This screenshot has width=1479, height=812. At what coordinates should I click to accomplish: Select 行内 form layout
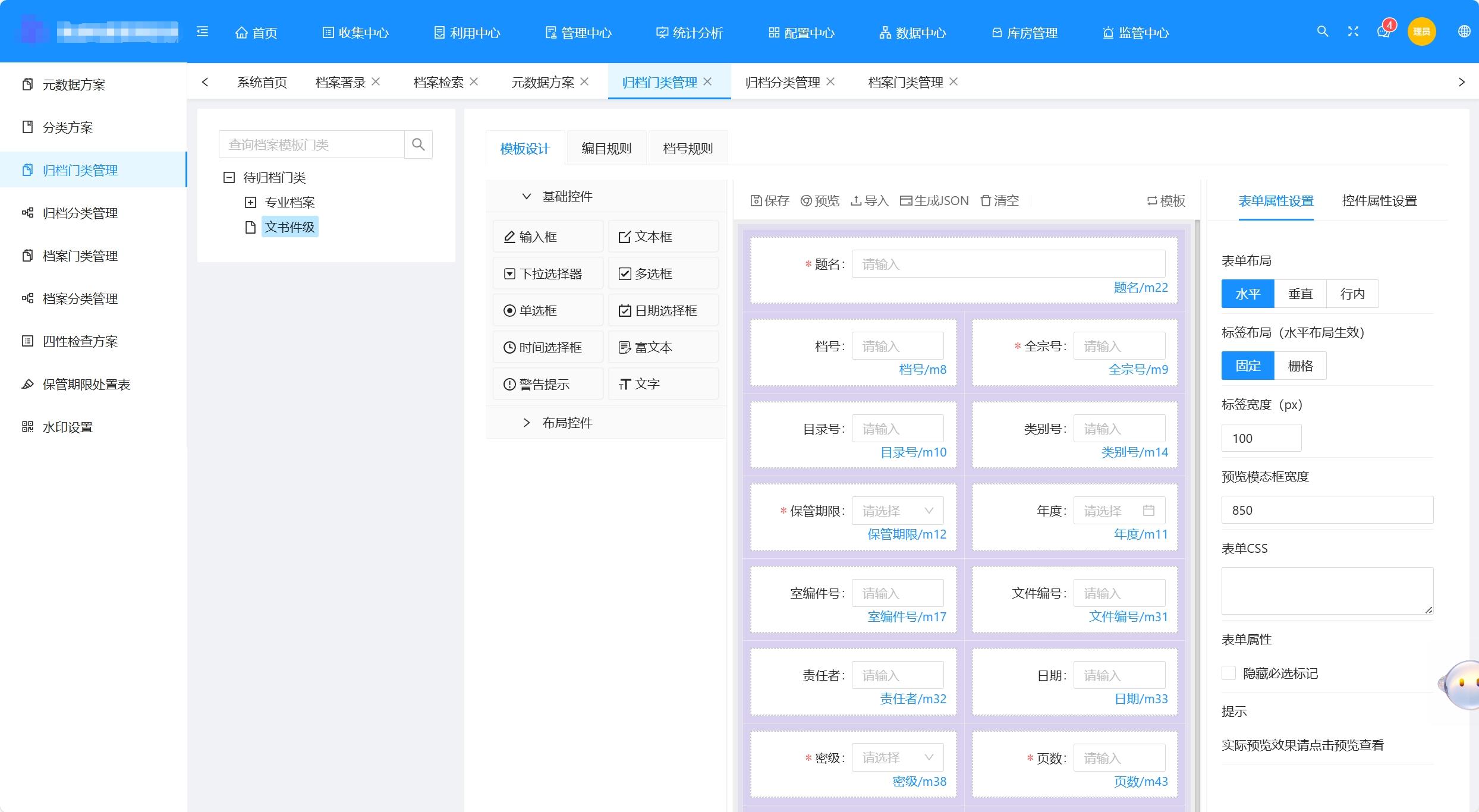(1352, 294)
